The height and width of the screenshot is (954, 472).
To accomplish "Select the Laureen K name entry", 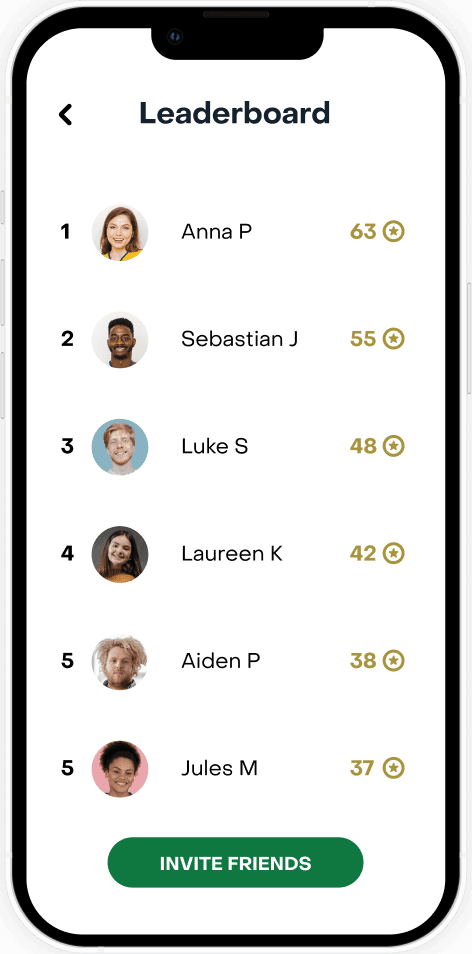I will point(232,553).
